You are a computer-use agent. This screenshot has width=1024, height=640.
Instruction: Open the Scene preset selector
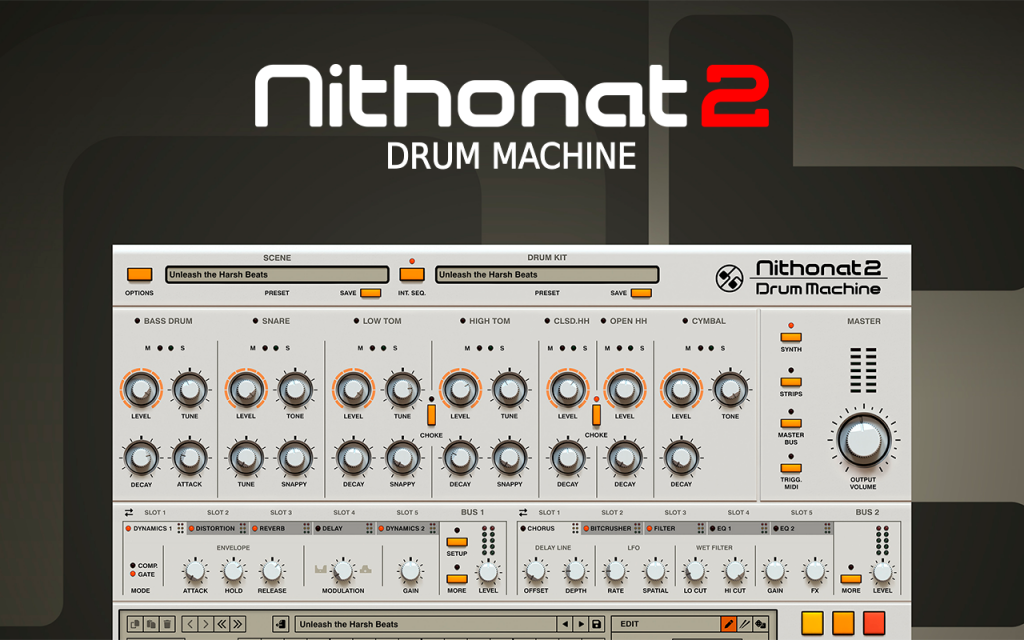tap(277, 274)
